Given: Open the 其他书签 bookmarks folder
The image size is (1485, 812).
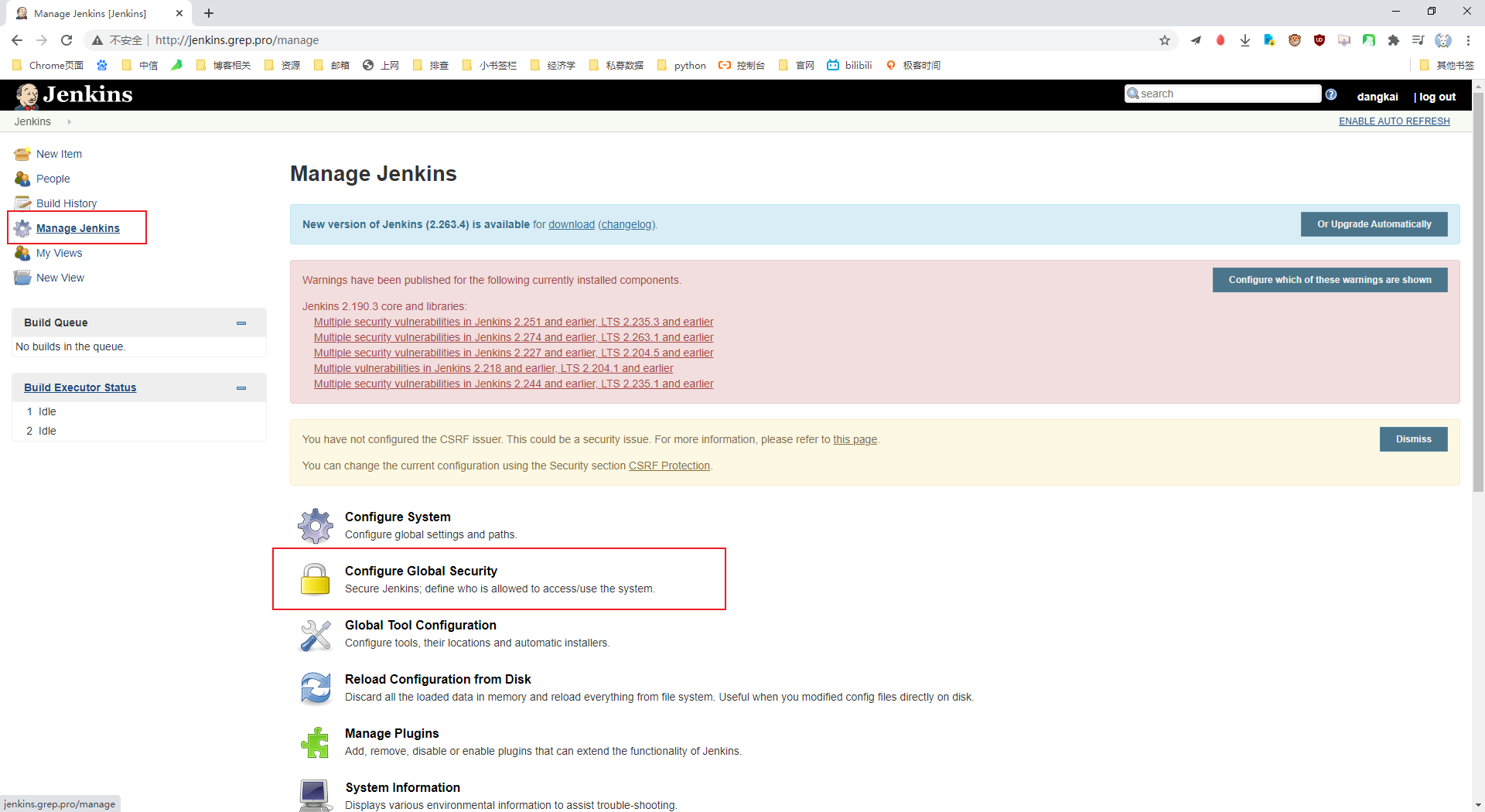Looking at the screenshot, I should click(1447, 65).
